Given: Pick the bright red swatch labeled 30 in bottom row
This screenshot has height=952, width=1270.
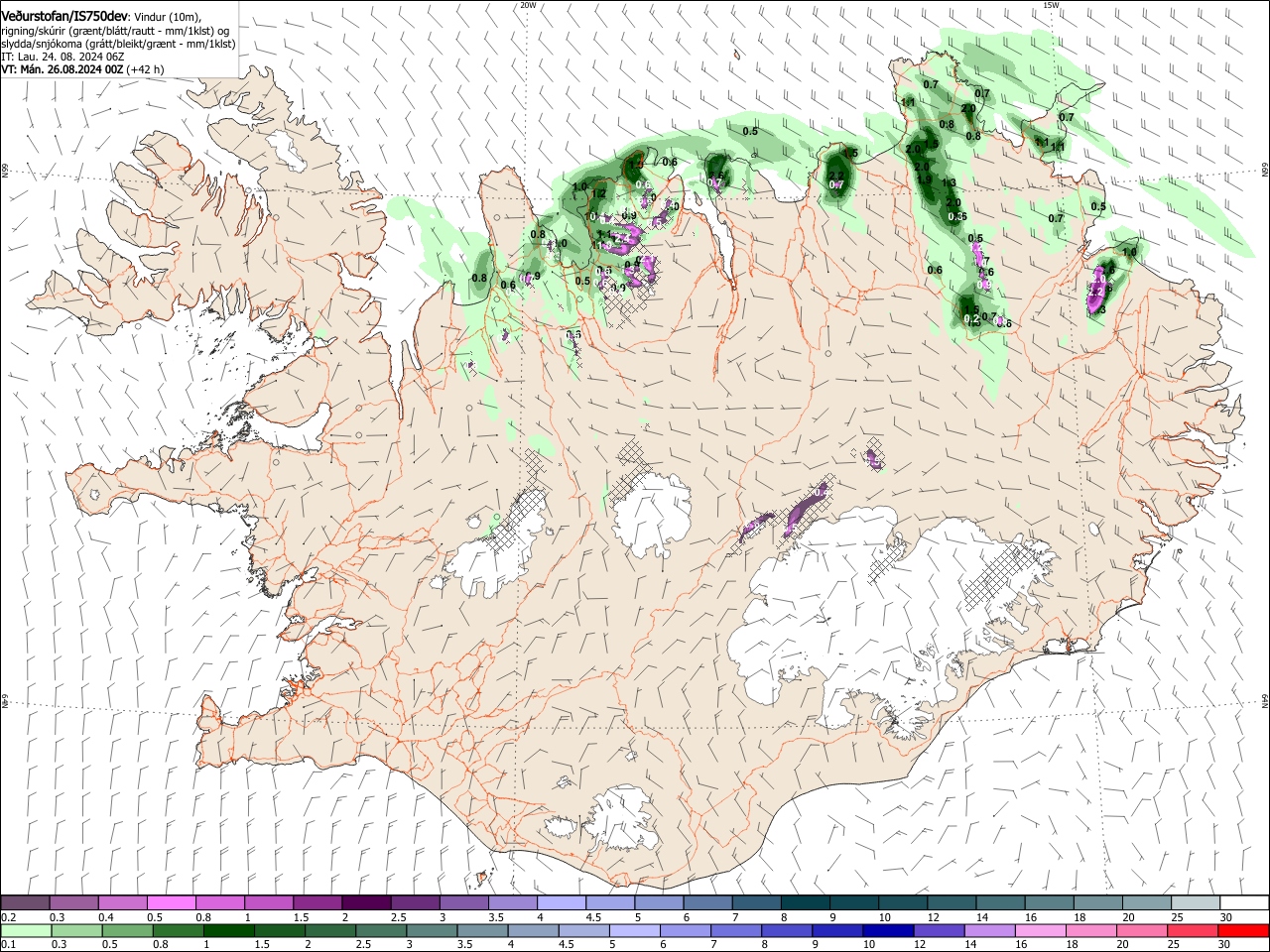Looking at the screenshot, I should [1242, 930].
